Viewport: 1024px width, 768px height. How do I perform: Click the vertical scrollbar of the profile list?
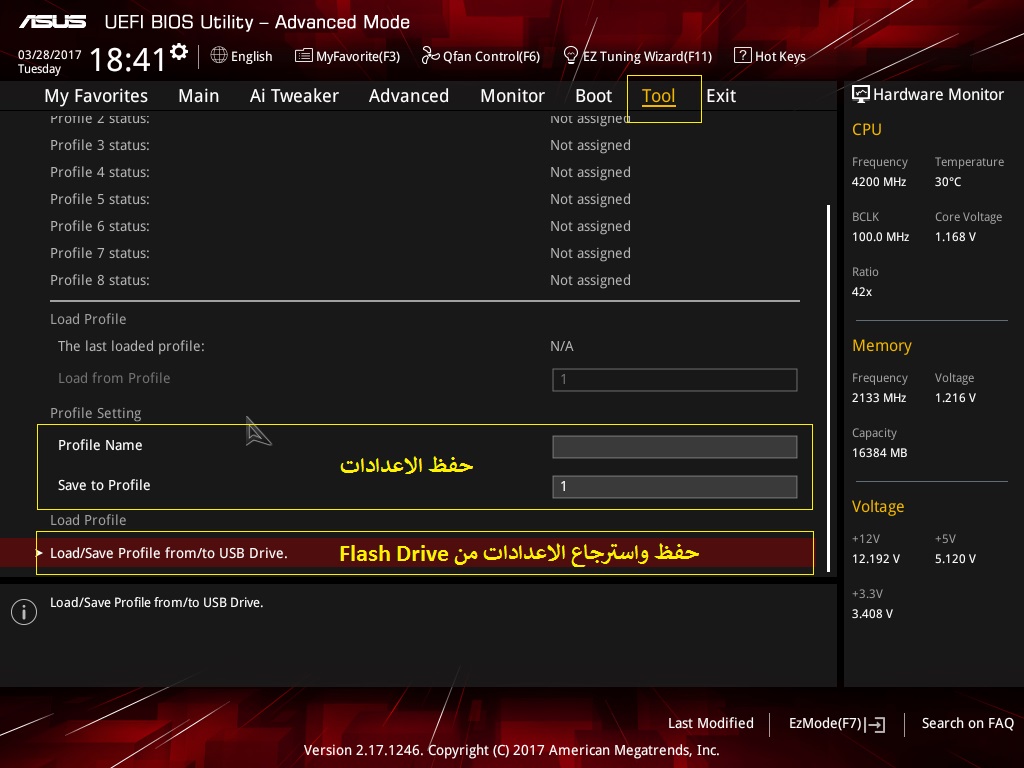click(828, 389)
